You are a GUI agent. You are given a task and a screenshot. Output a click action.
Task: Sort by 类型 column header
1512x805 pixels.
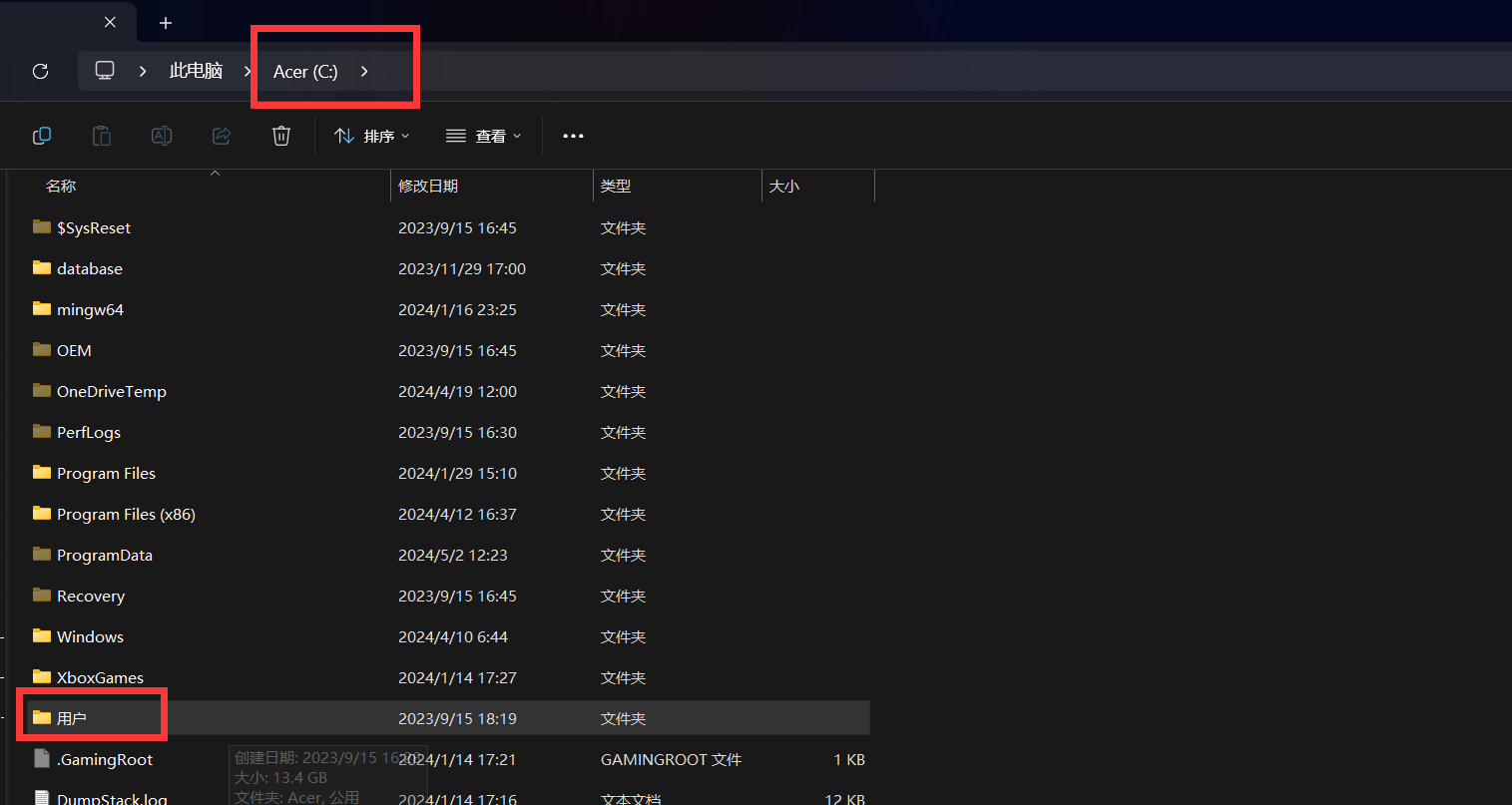pos(616,186)
